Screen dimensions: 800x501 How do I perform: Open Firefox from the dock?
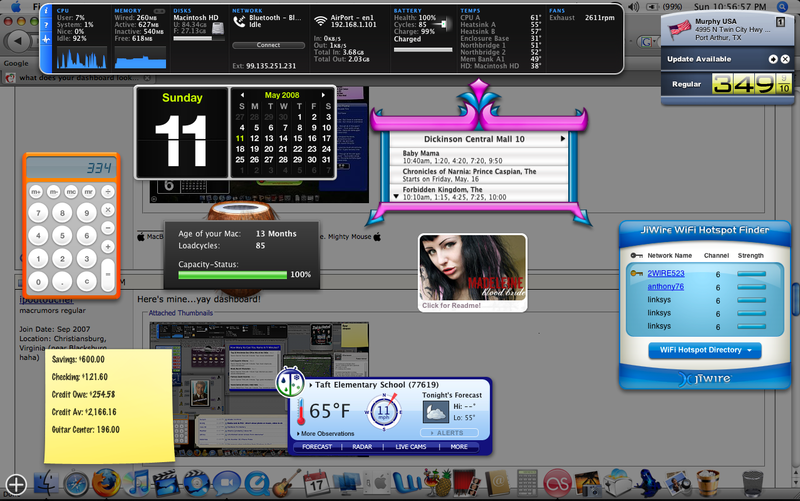(105, 484)
